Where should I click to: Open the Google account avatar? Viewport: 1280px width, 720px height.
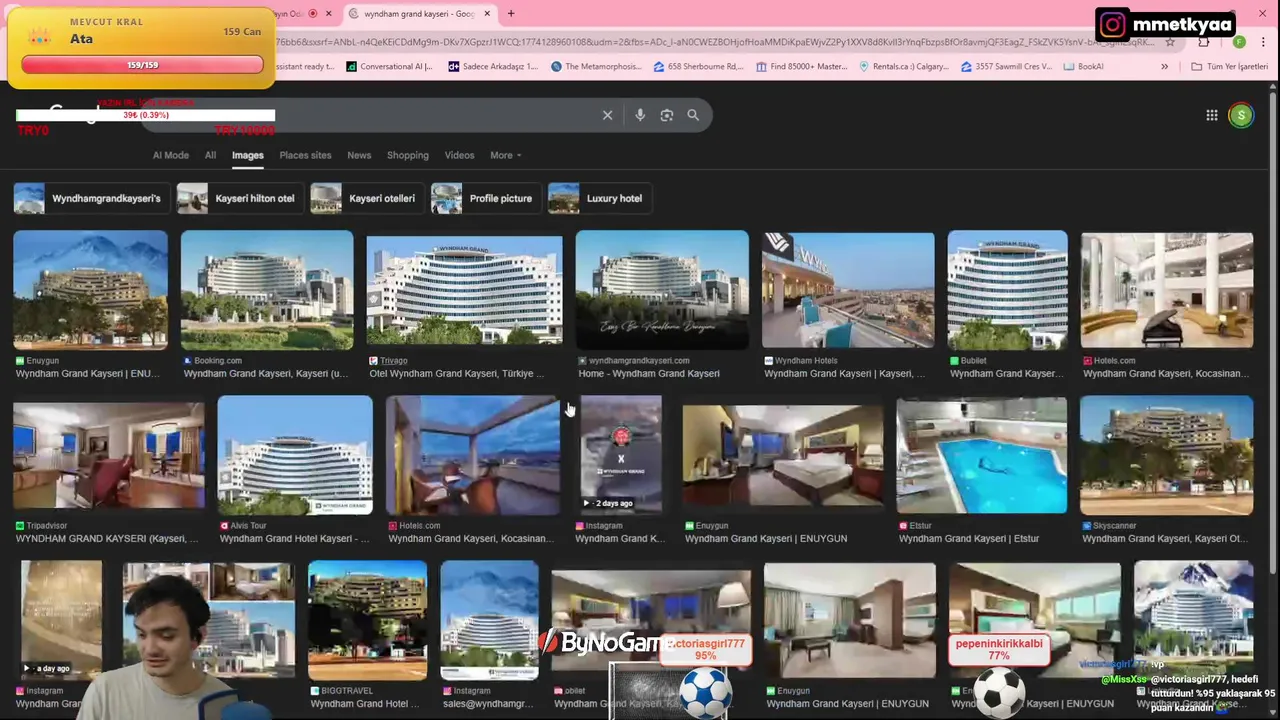pos(1241,115)
